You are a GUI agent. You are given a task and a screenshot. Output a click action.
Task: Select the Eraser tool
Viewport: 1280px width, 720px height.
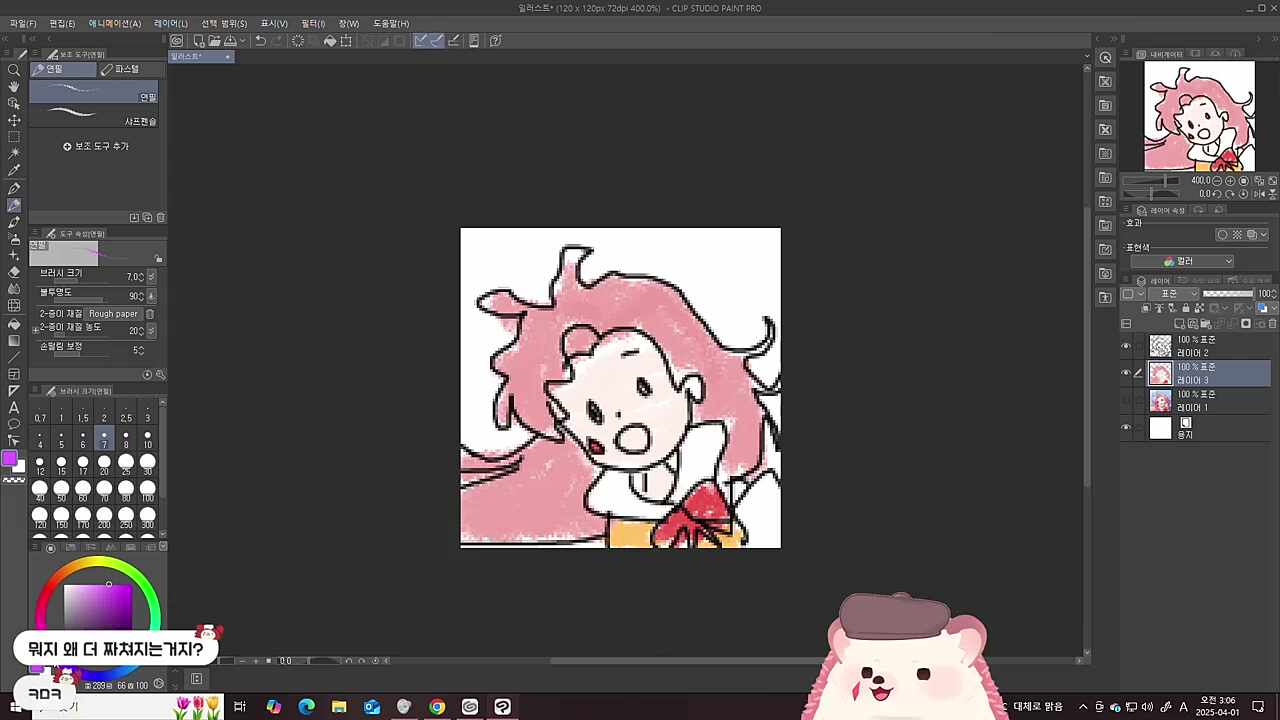point(14,272)
